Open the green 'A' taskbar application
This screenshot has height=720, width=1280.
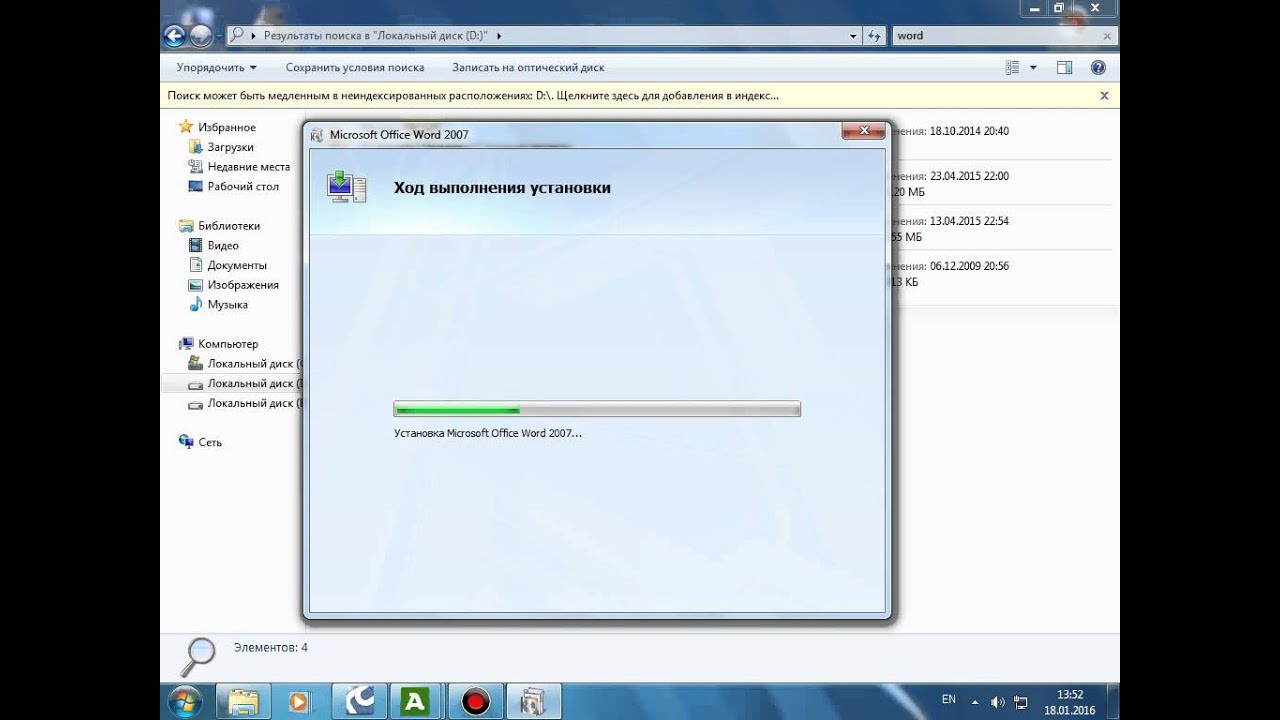click(415, 702)
